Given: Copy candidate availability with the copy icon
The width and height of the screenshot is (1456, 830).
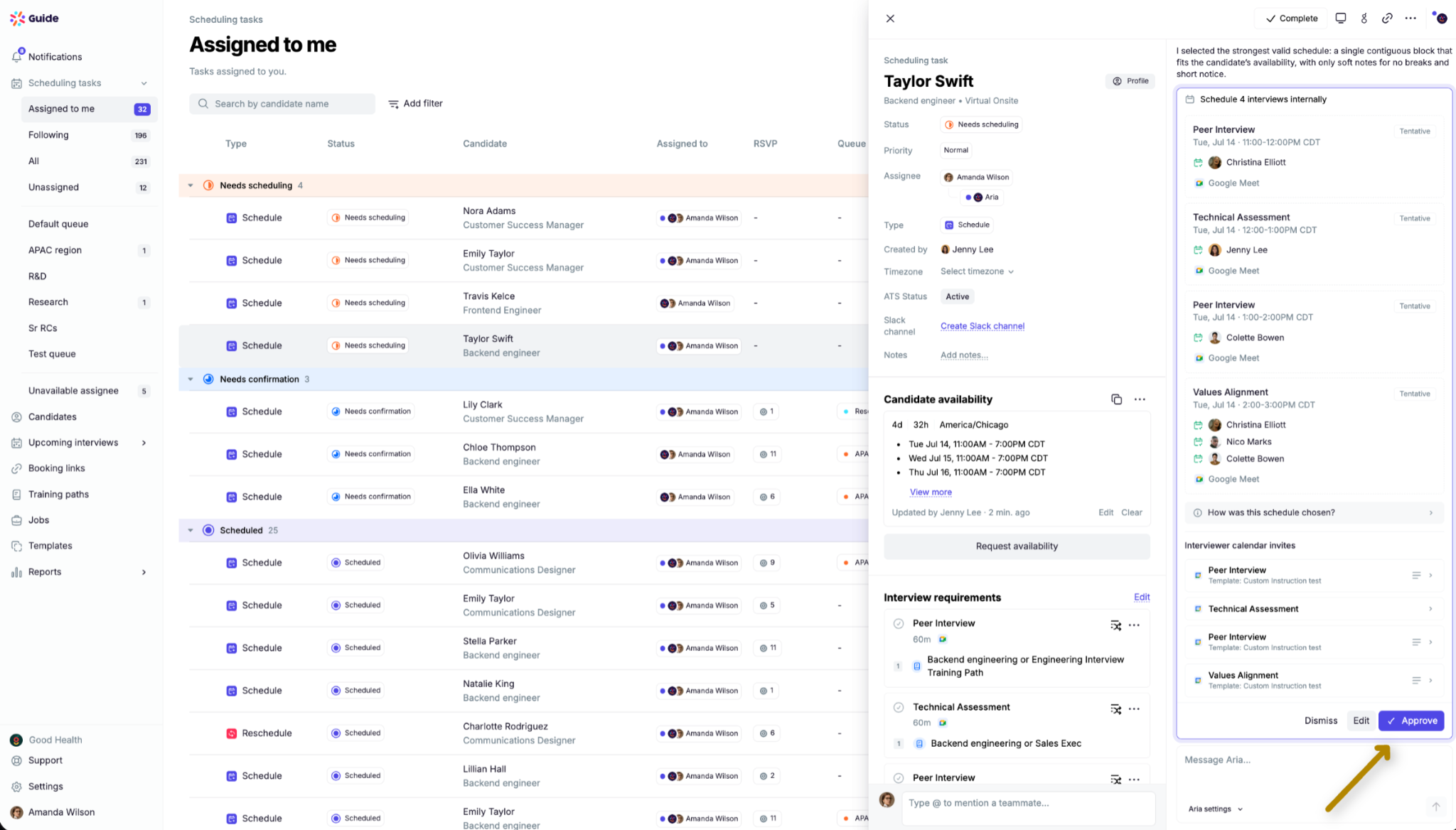Looking at the screenshot, I should coord(1116,399).
